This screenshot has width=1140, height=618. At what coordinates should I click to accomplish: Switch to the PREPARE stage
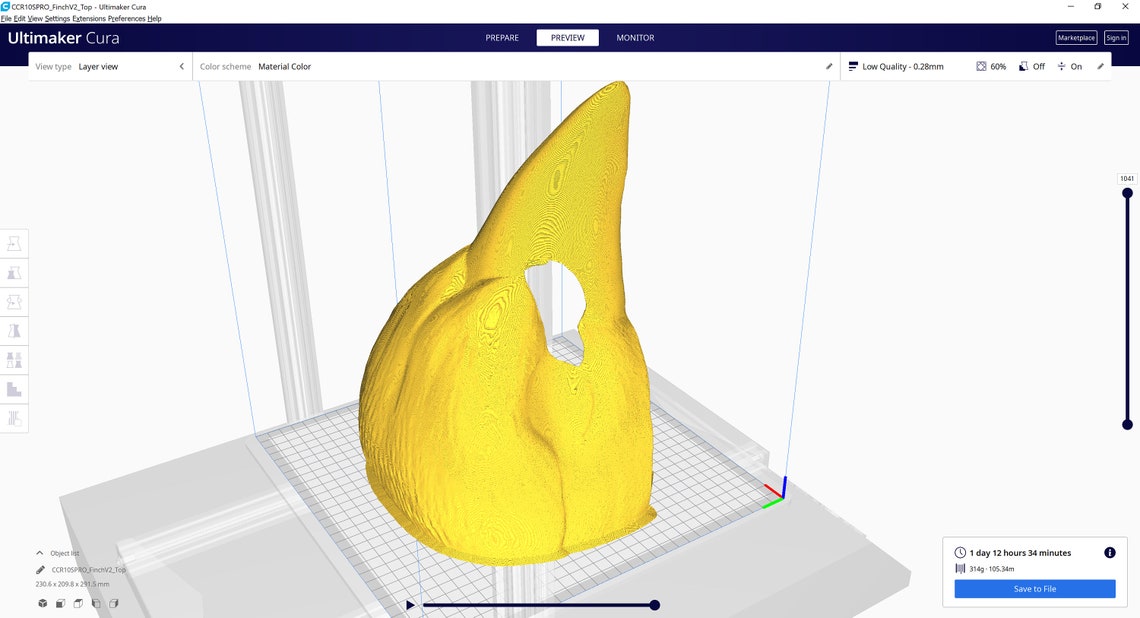(502, 38)
